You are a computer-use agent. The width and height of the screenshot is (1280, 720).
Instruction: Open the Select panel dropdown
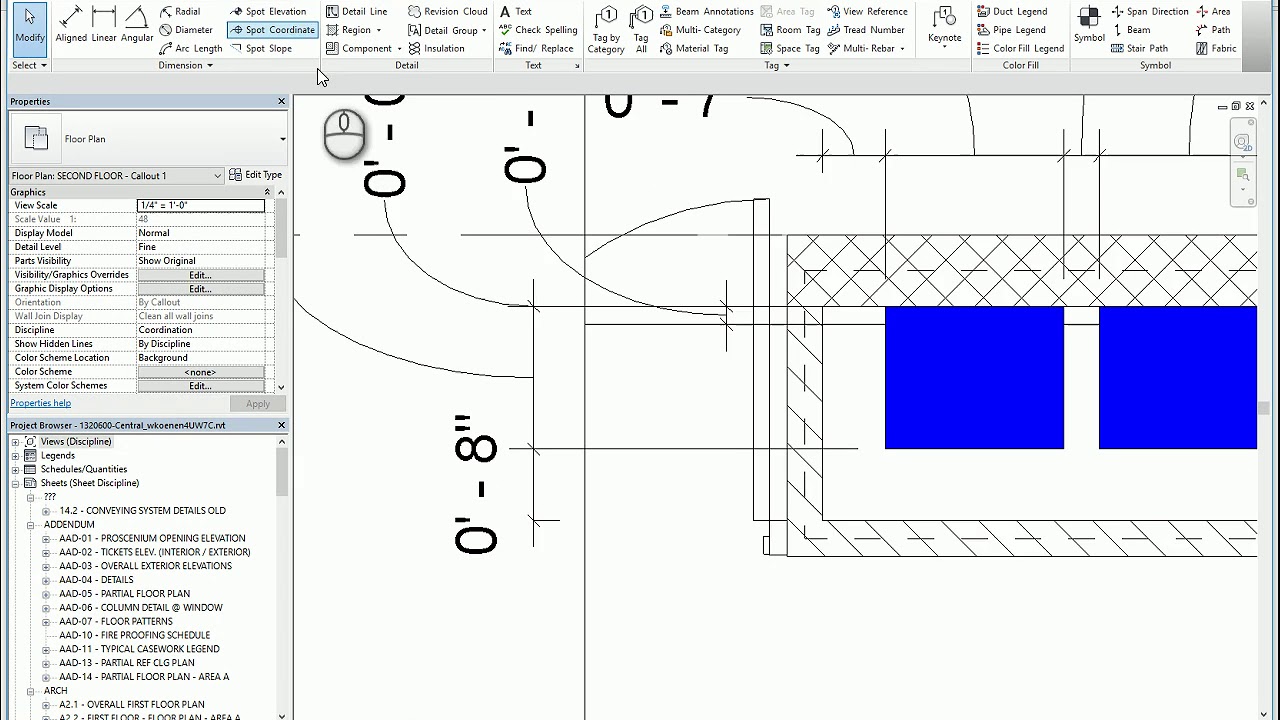30,65
